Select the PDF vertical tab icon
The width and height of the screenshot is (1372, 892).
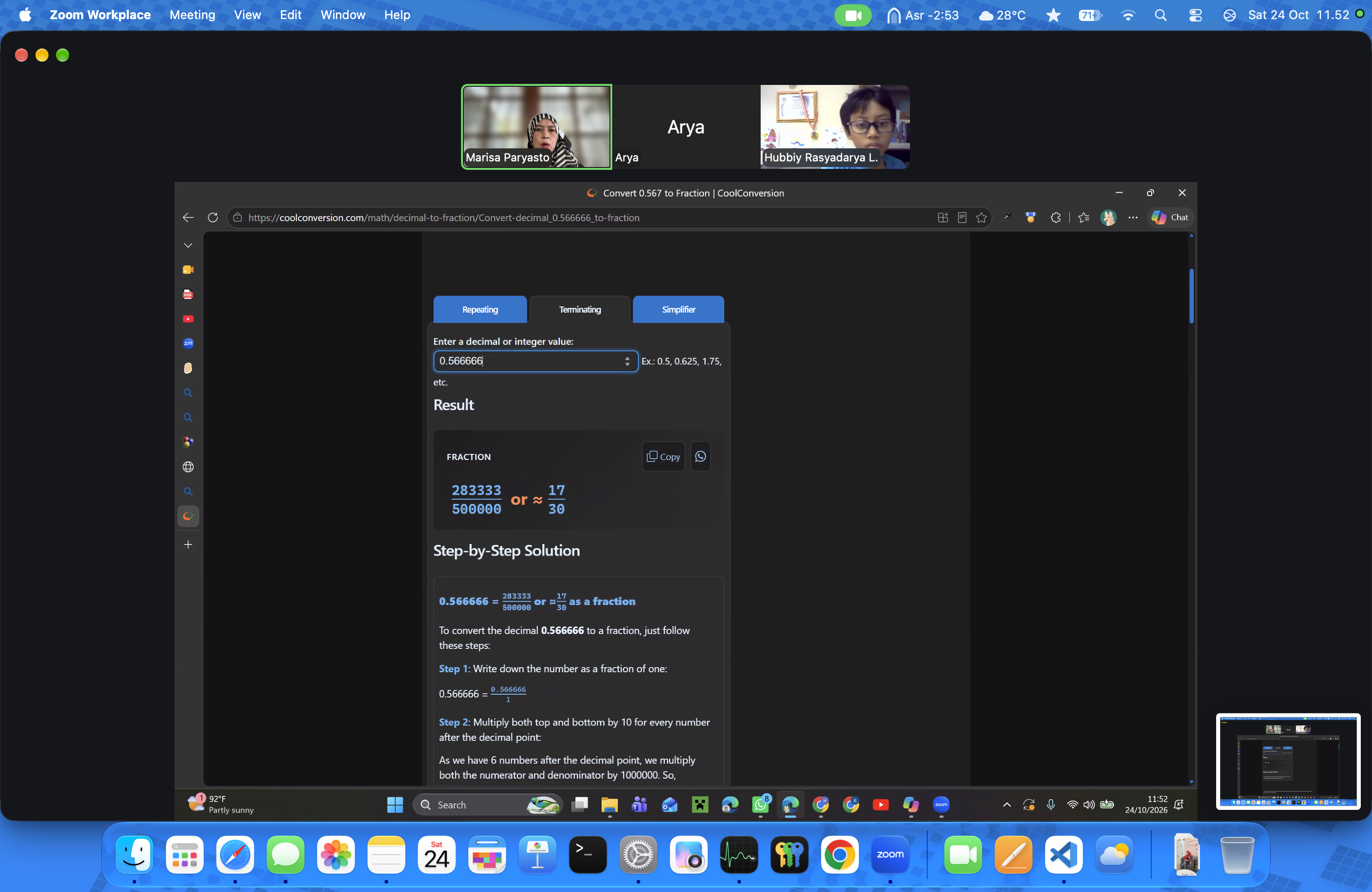pos(188,294)
